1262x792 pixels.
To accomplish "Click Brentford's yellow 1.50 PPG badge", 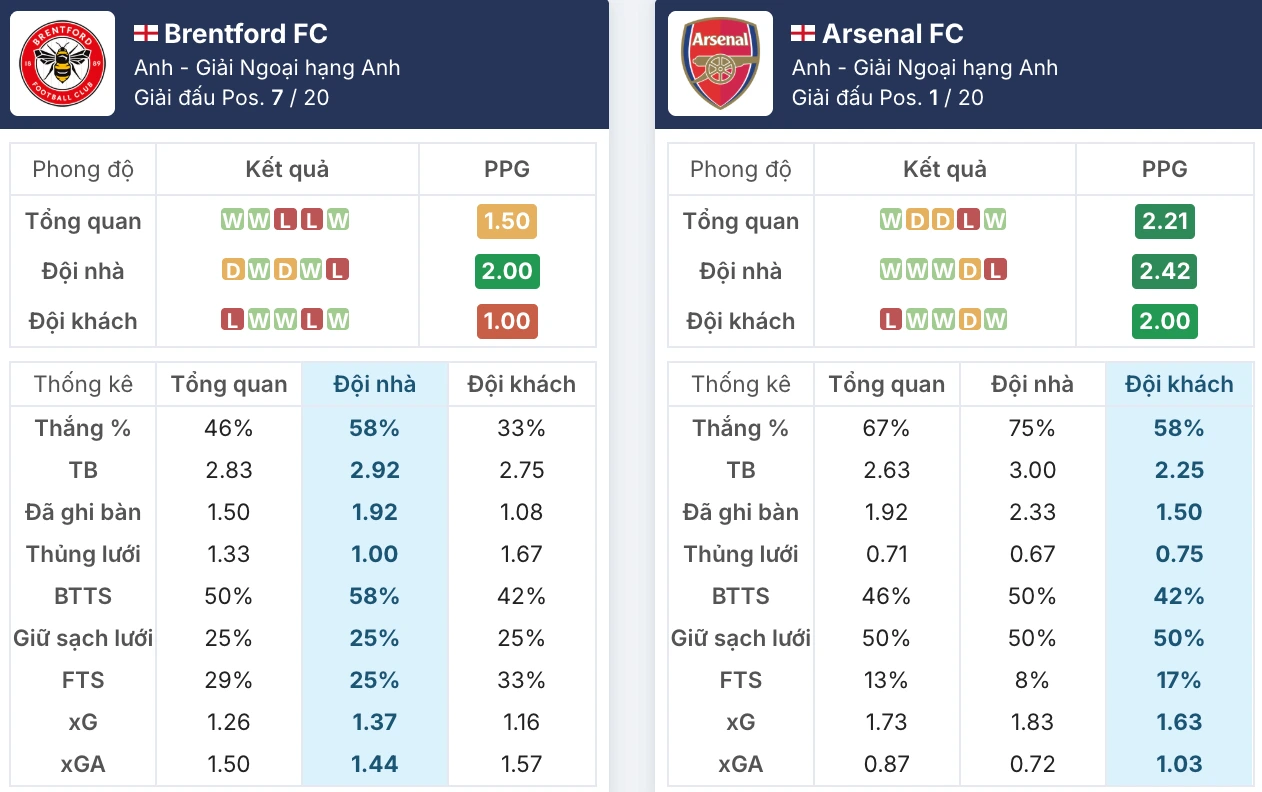I will 507,221.
